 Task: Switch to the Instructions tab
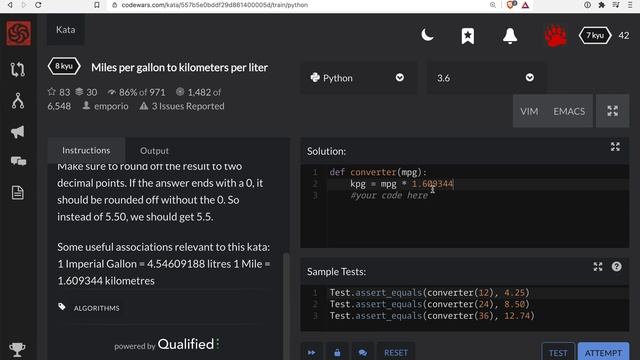coord(86,150)
